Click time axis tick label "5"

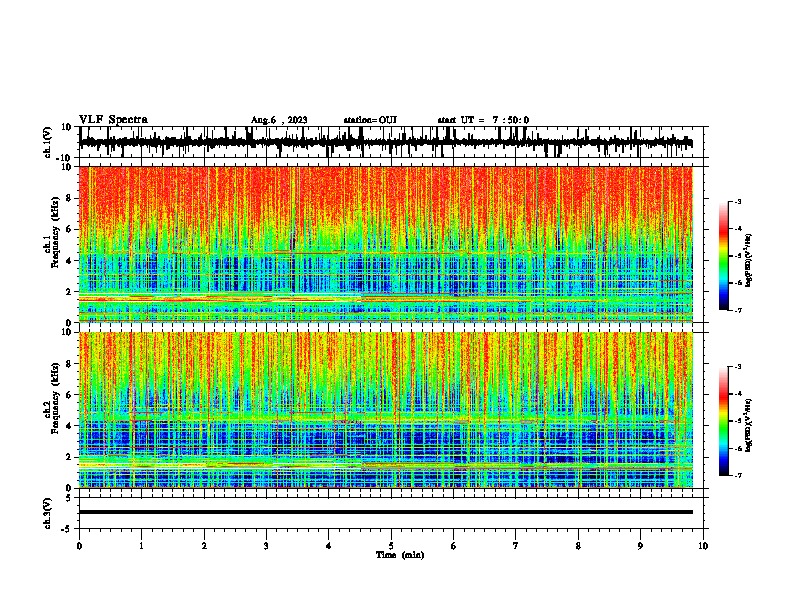point(391,546)
